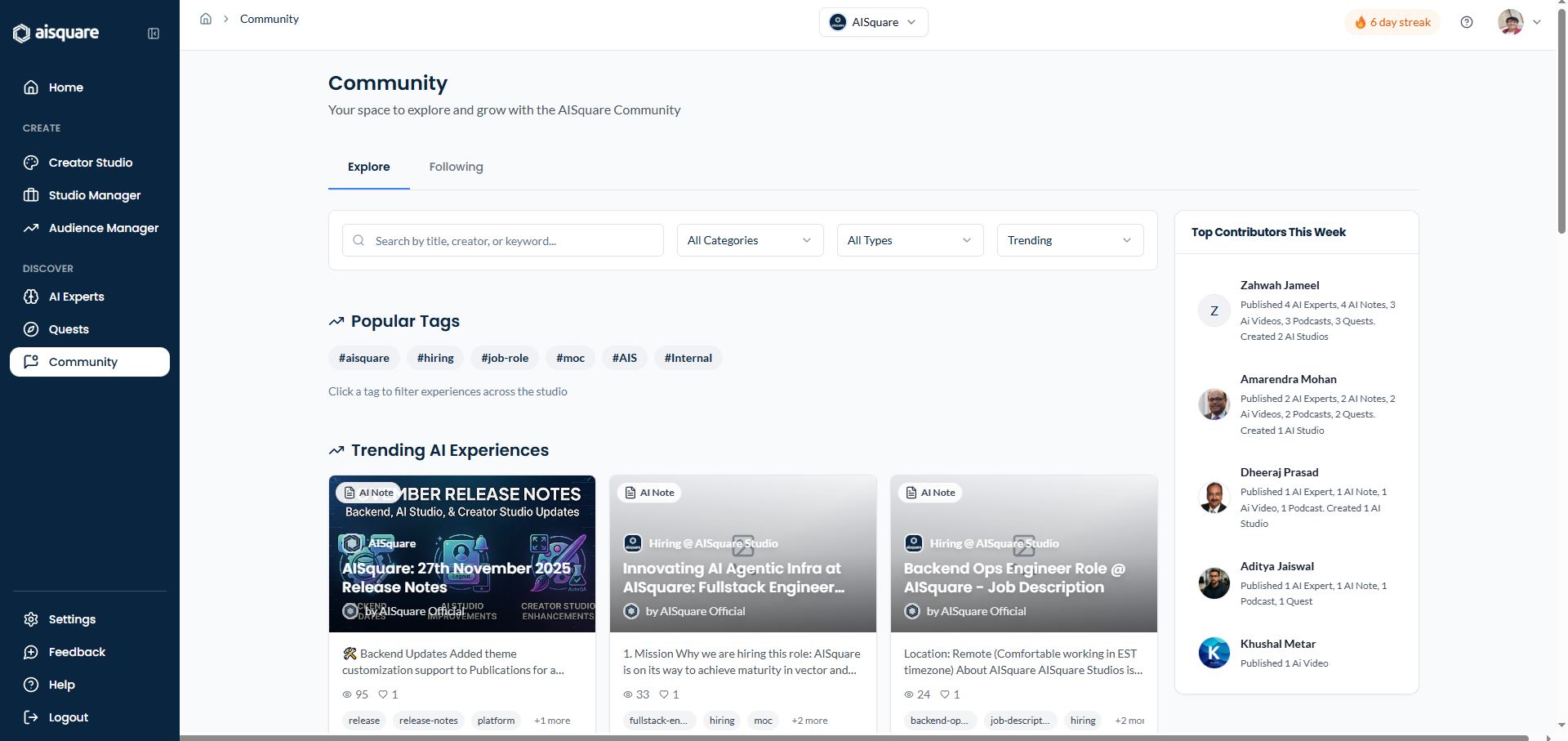The width and height of the screenshot is (1568, 741).
Task: Click the Creator Studio palette icon
Action: pyautogui.click(x=31, y=163)
